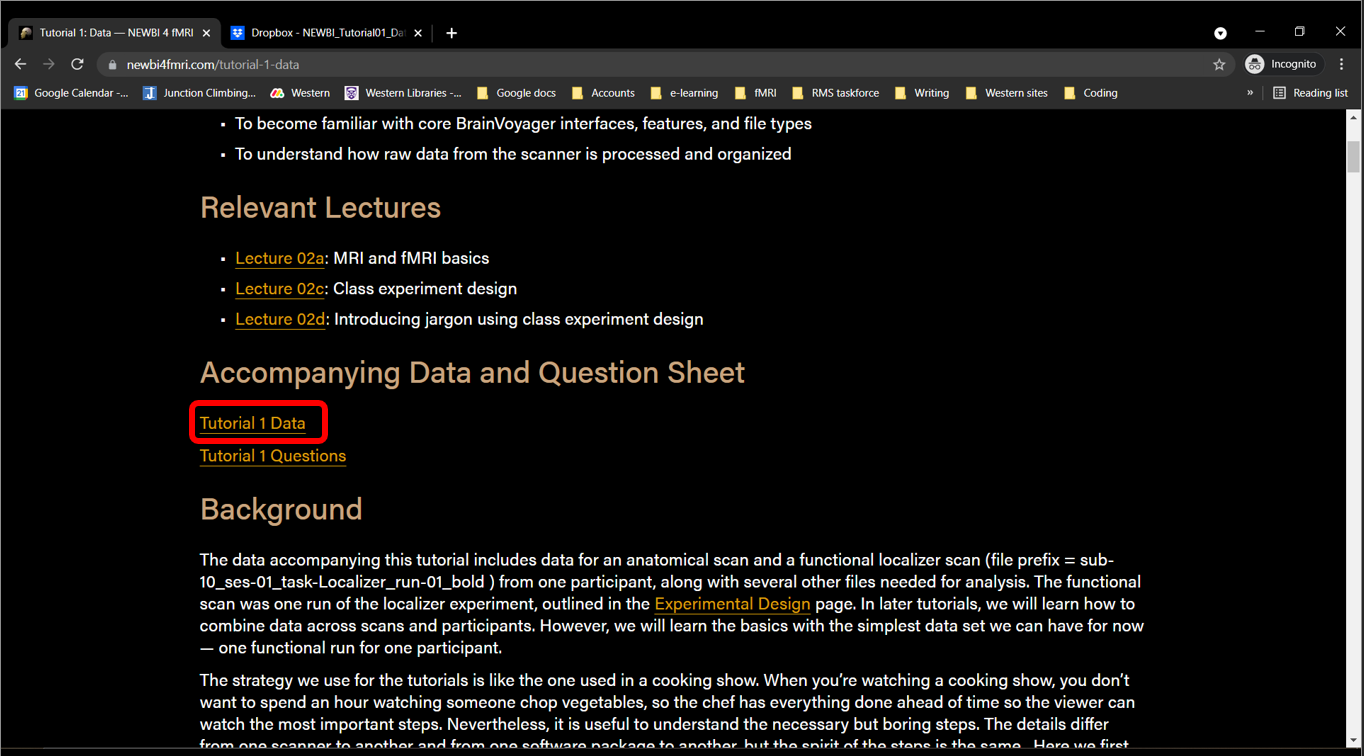This screenshot has height=756, width=1364.
Task: Reload the current page
Action: tap(77, 64)
